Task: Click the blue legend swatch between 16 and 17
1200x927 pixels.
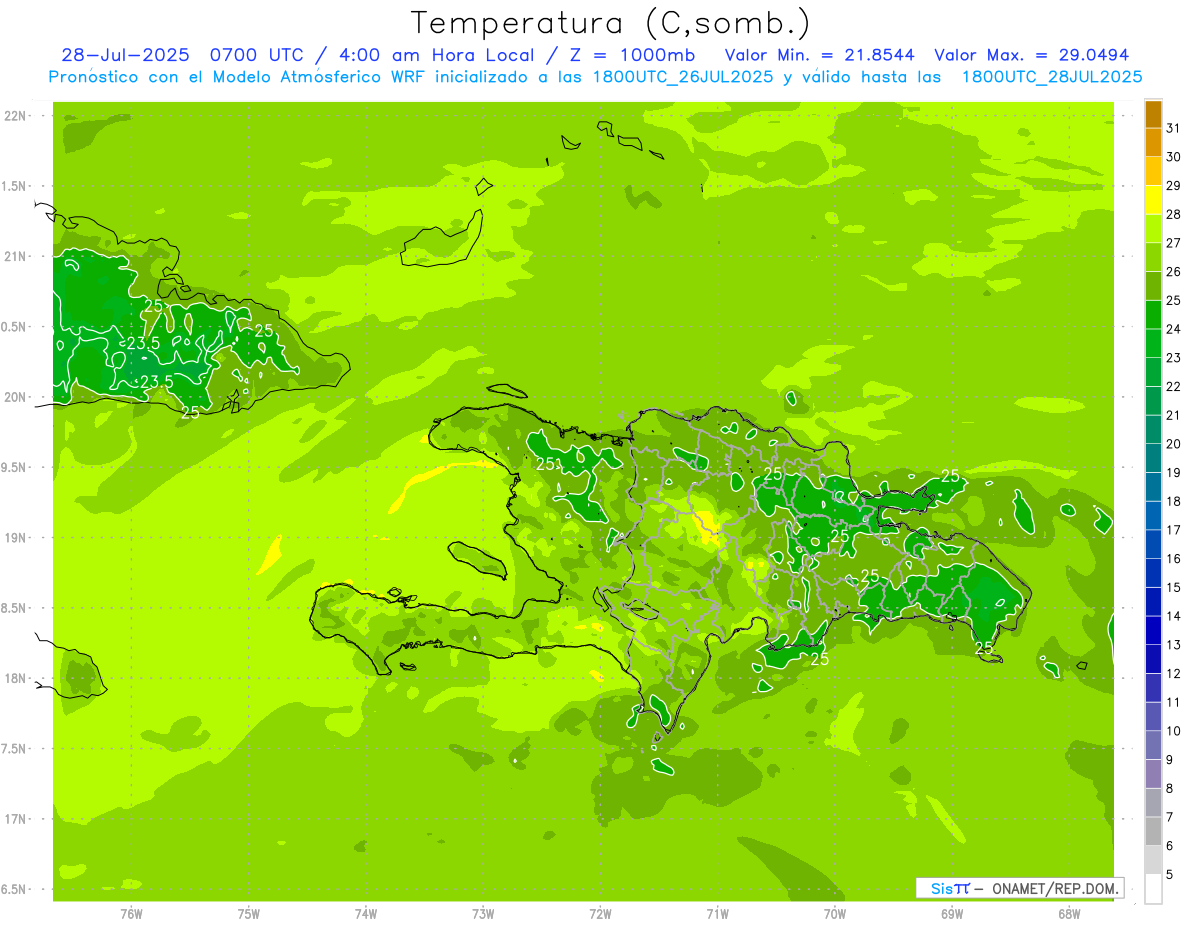Action: click(x=1153, y=545)
